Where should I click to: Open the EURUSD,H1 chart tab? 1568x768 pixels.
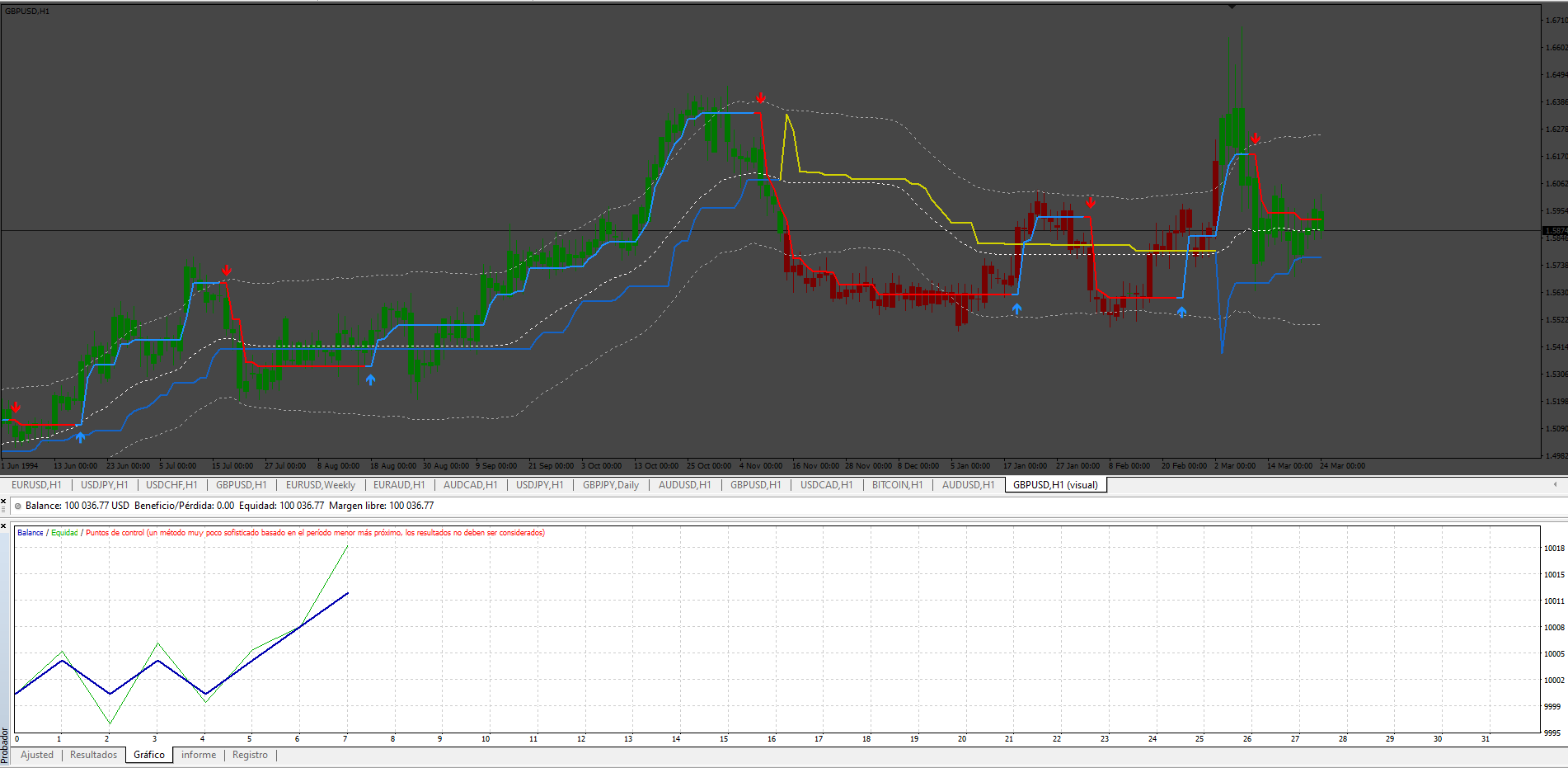coord(36,485)
